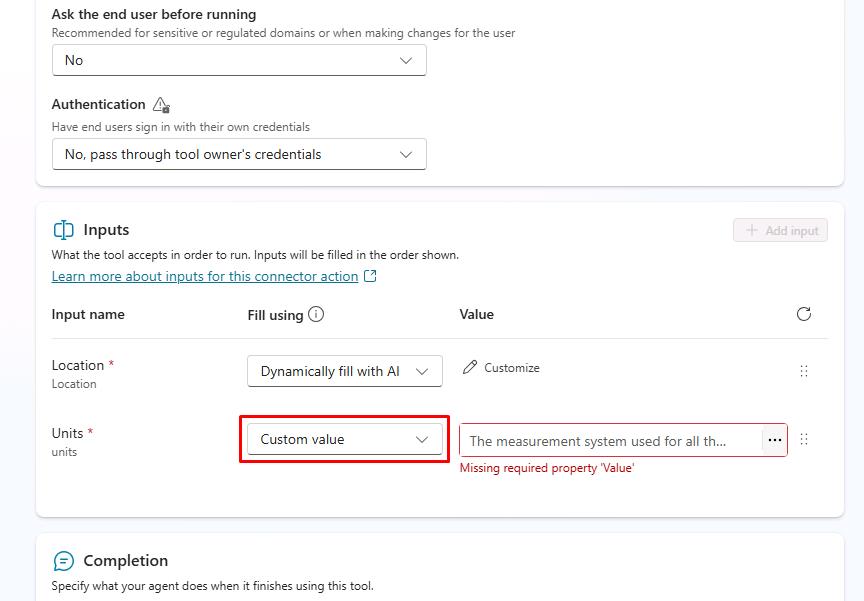The width and height of the screenshot is (864, 601).
Task: Click the Location input name label
Action: point(78,365)
